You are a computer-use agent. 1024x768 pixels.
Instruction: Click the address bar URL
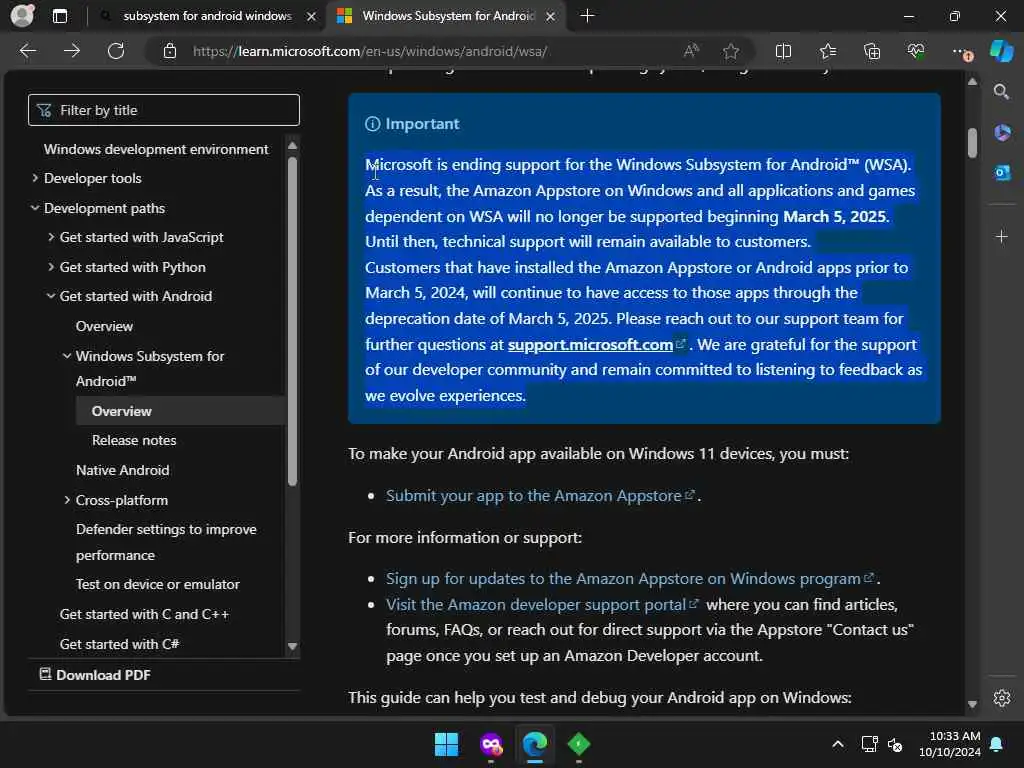(x=370, y=51)
